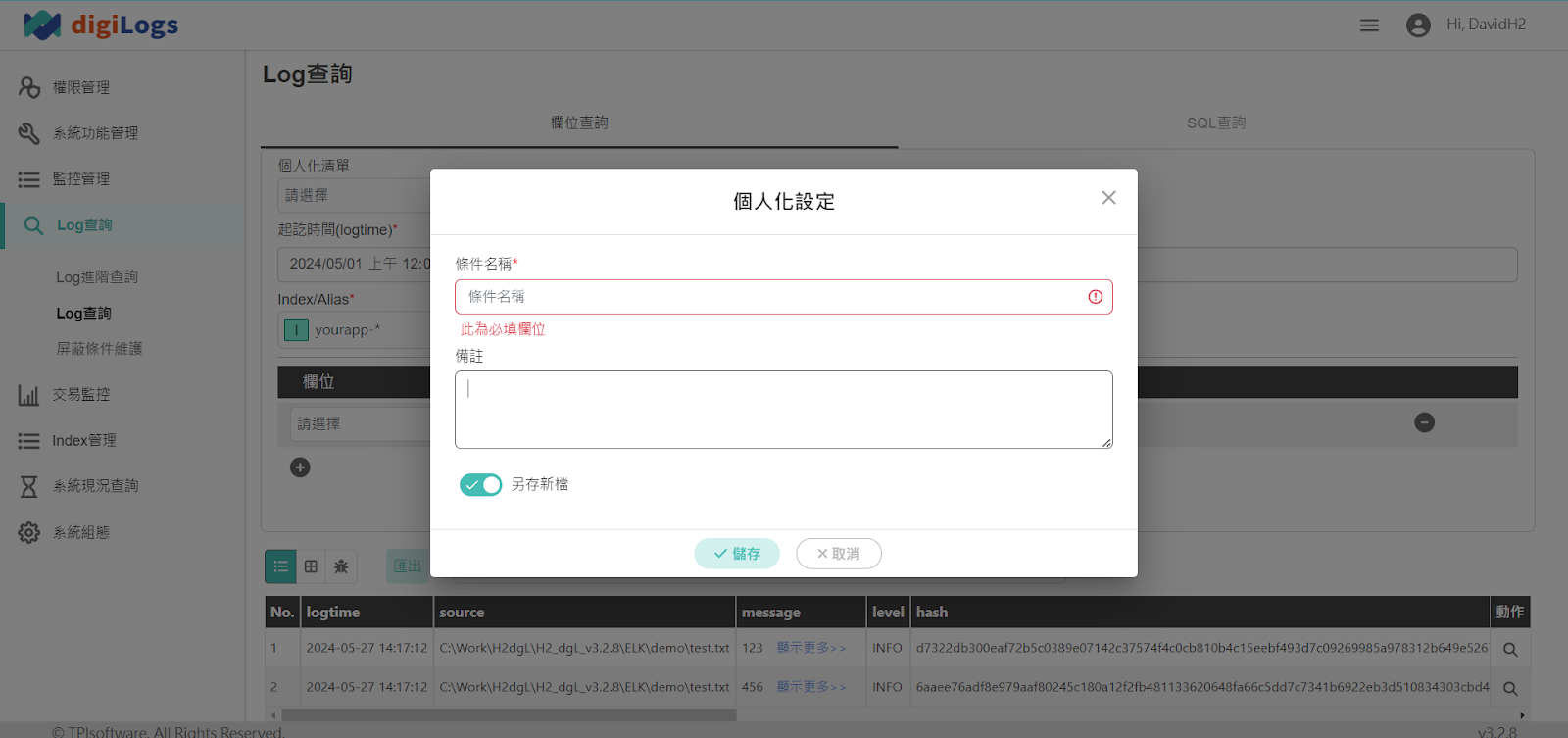The image size is (1568, 738).
Task: Click the error icon in 條件名稱 field
Action: 1096,297
